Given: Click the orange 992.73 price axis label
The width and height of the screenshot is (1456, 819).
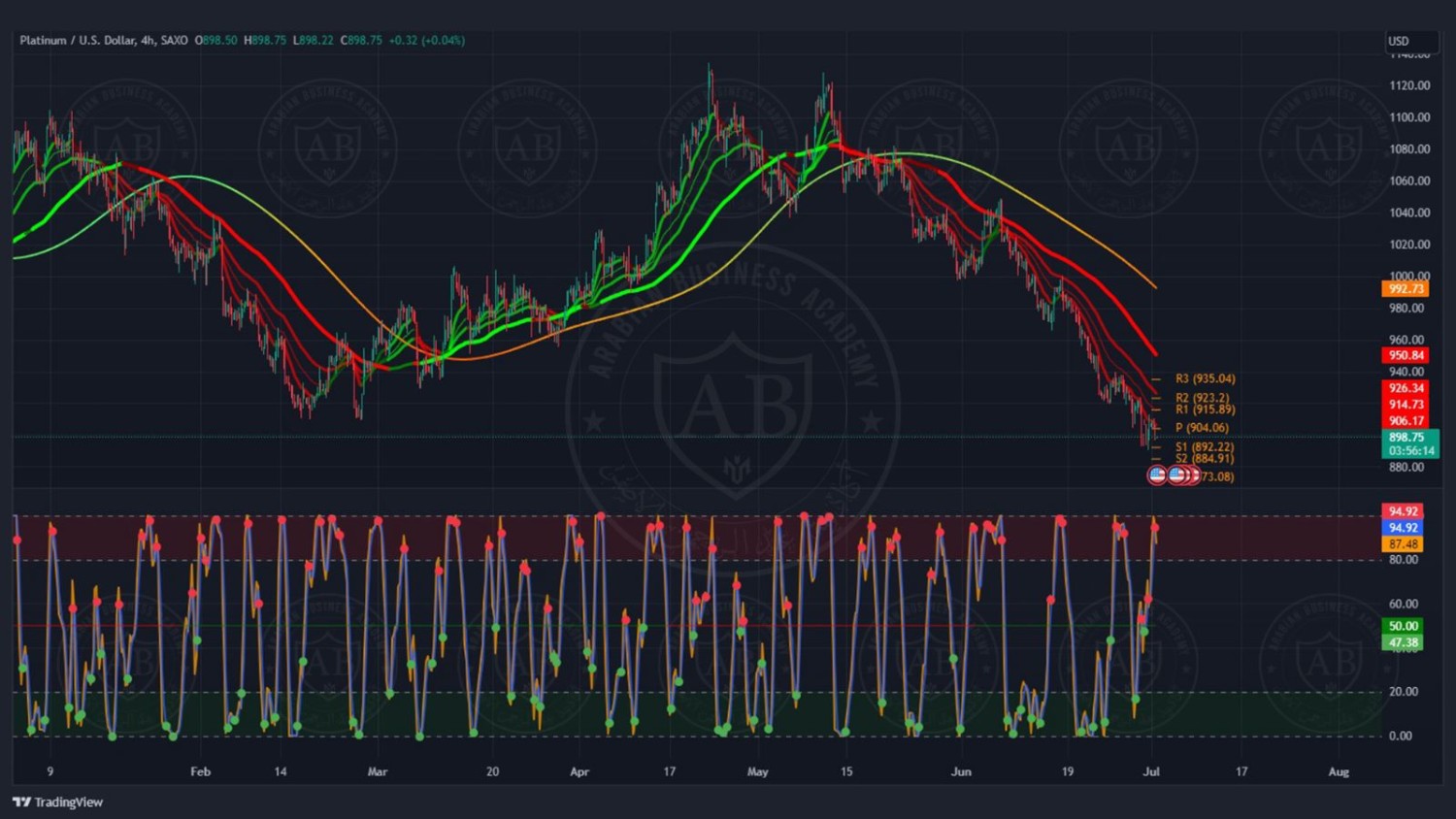Looking at the screenshot, I should (x=1406, y=289).
